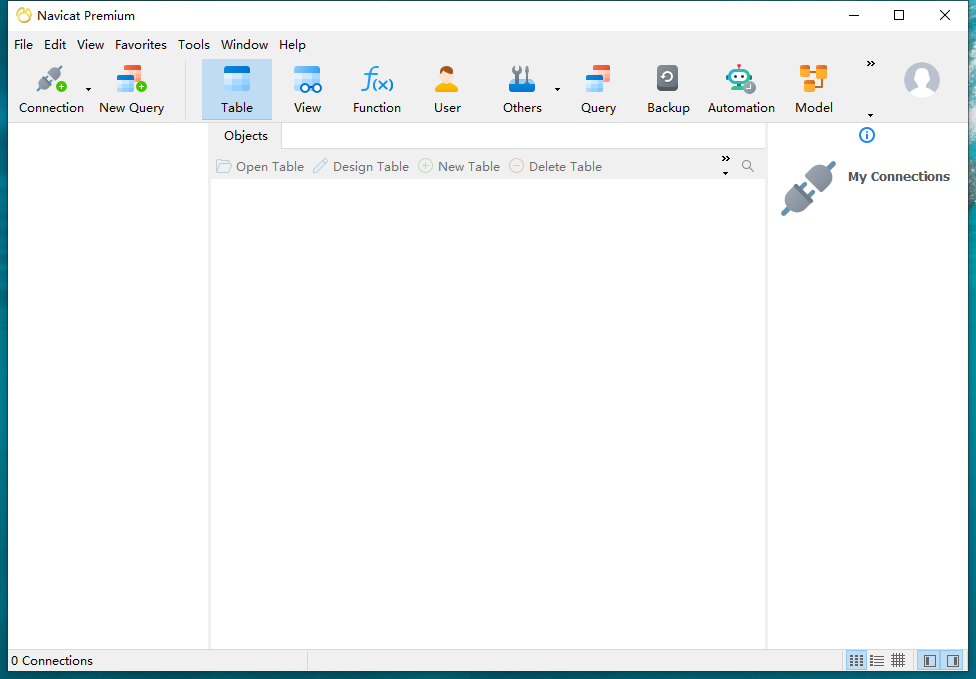Switch to the Objects tab
Screen dimensions: 976x679
click(x=246, y=136)
